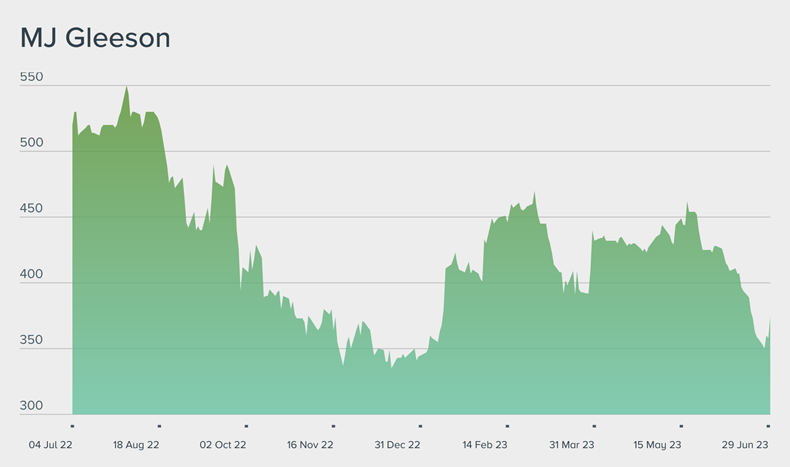The width and height of the screenshot is (790, 467).
Task: Click the 300 y-axis label
Action: tap(32, 407)
